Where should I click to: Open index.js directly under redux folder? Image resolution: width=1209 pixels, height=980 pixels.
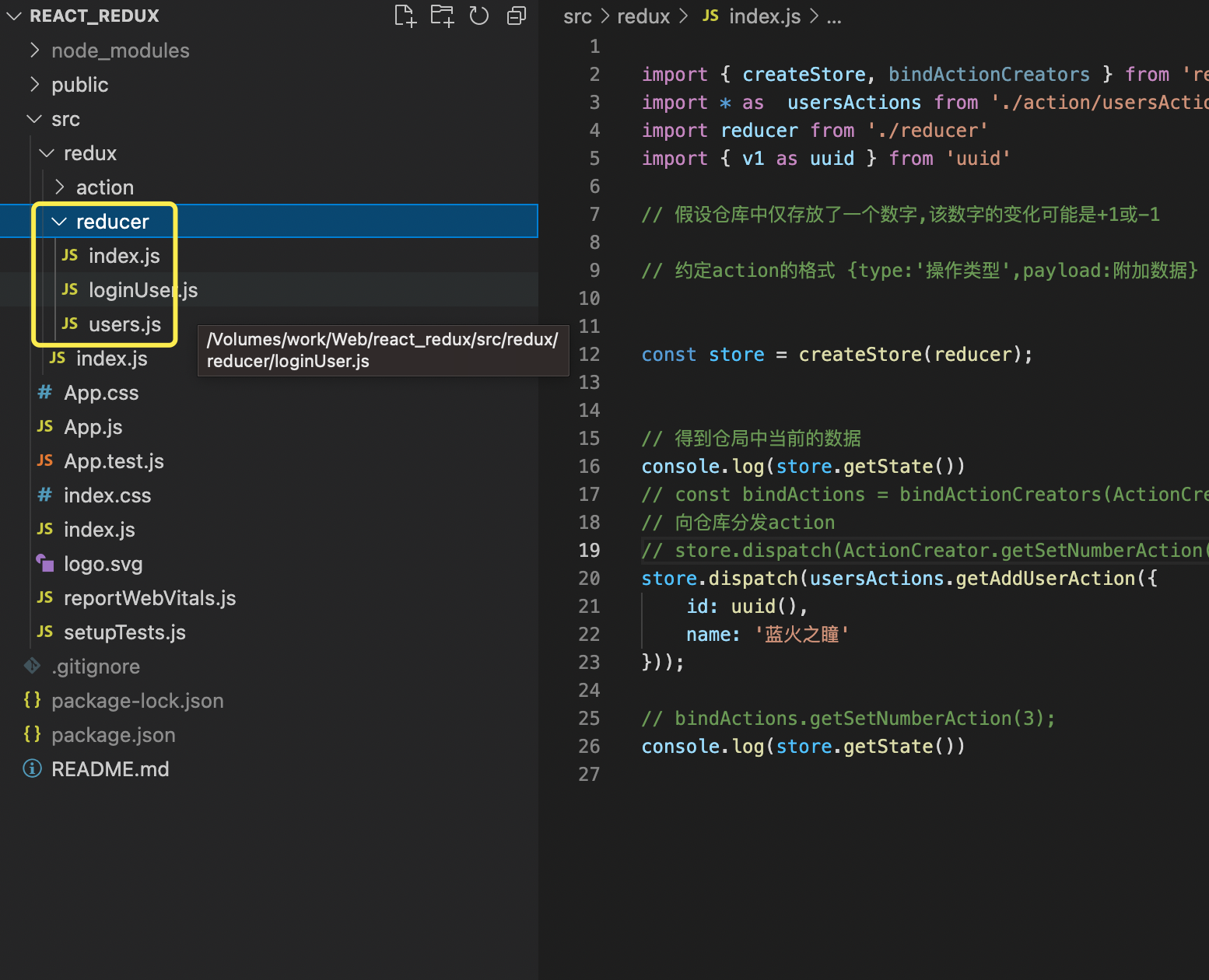111,359
